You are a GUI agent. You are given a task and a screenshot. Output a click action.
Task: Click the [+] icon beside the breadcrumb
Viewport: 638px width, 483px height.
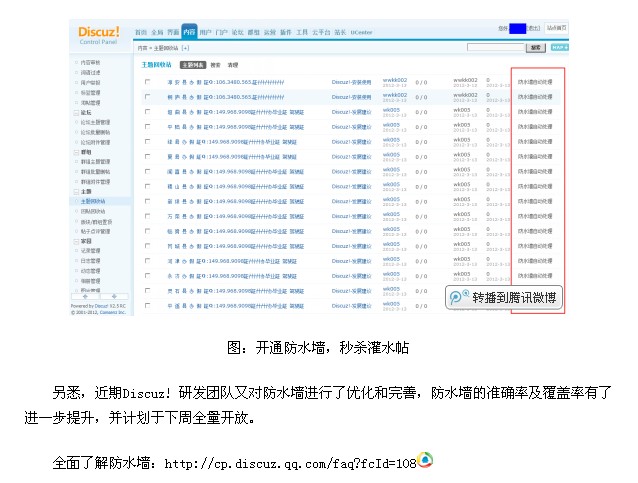(x=185, y=48)
